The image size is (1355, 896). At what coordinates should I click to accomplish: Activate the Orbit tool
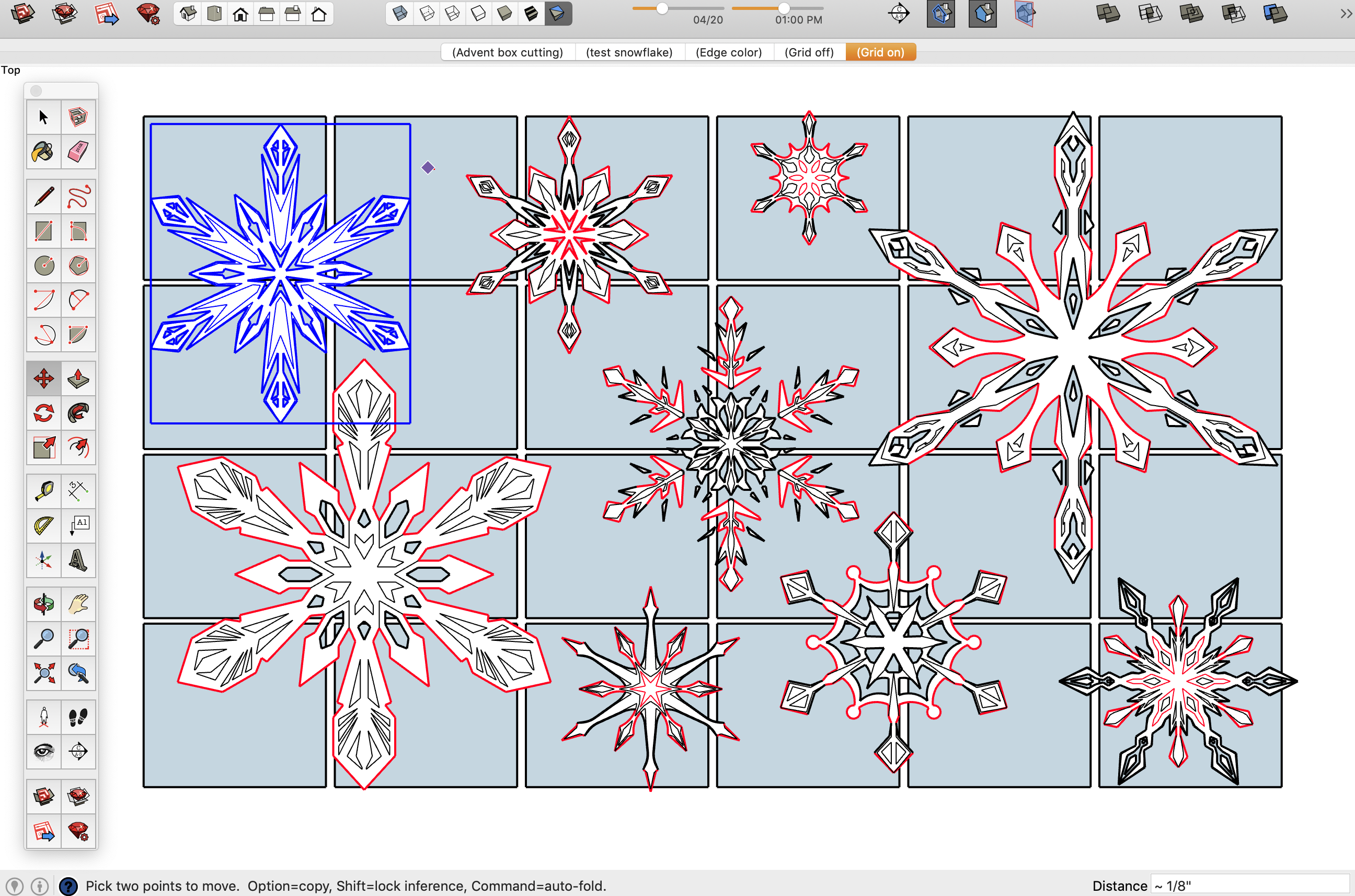tap(43, 603)
